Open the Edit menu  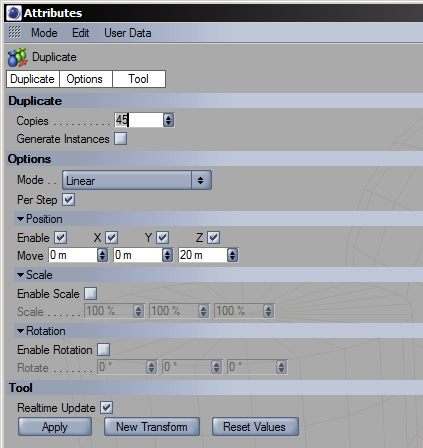tap(81, 33)
